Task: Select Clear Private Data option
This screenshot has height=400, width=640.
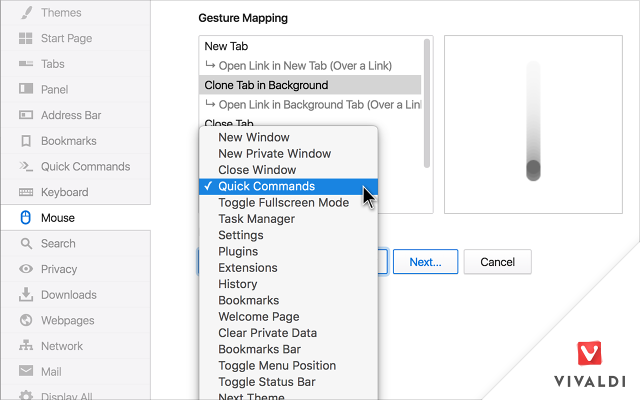Action: [x=267, y=333]
